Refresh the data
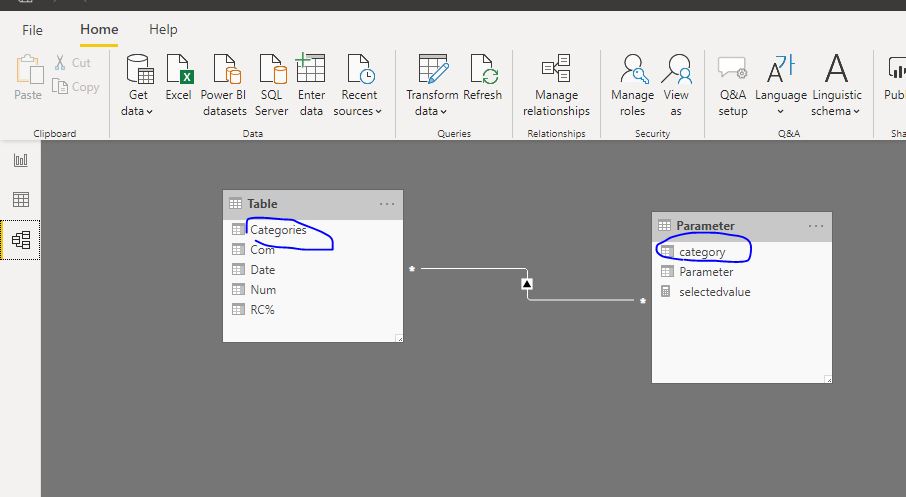 (482, 77)
